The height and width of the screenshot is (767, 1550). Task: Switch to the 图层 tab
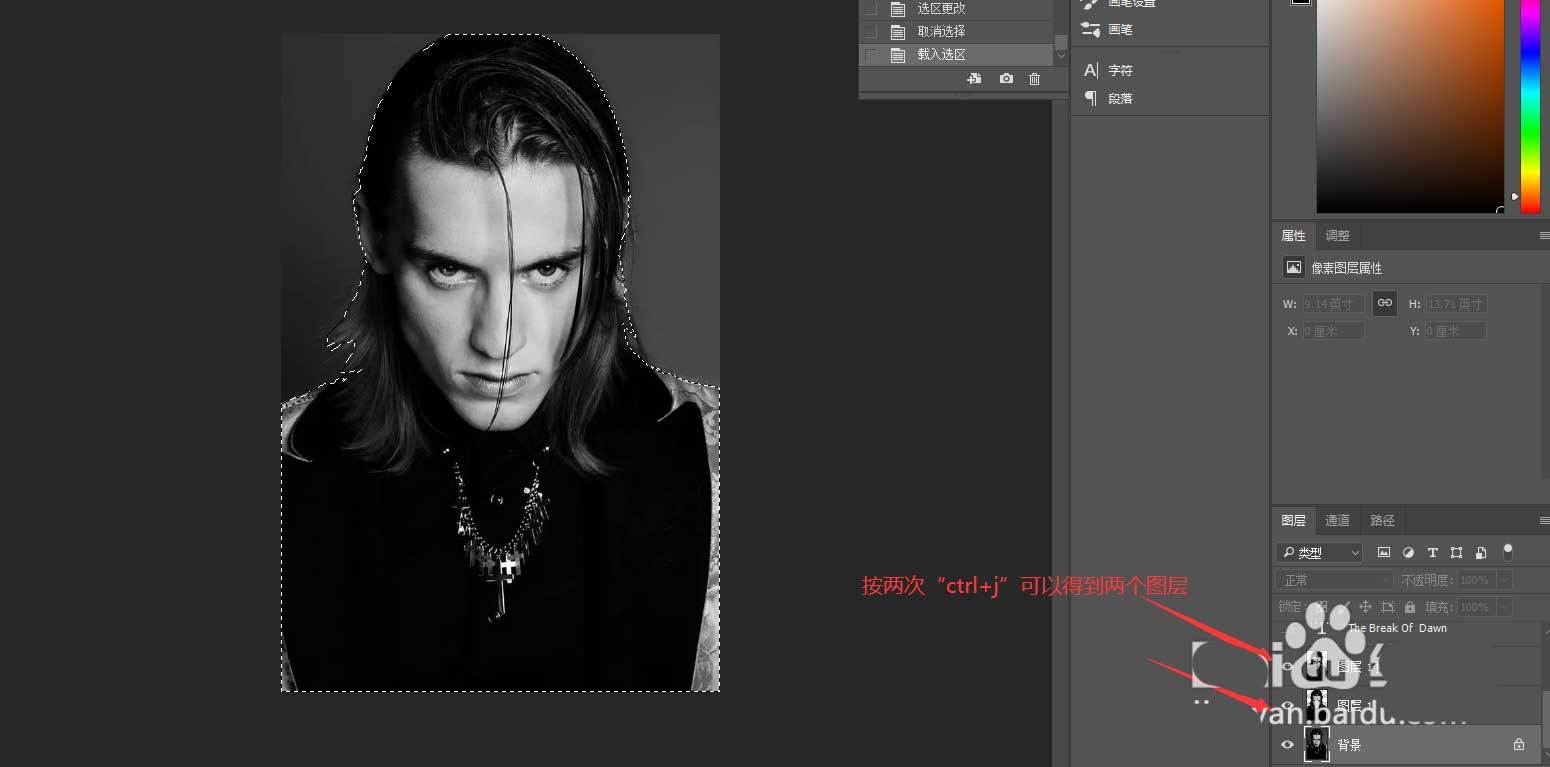tap(1294, 520)
